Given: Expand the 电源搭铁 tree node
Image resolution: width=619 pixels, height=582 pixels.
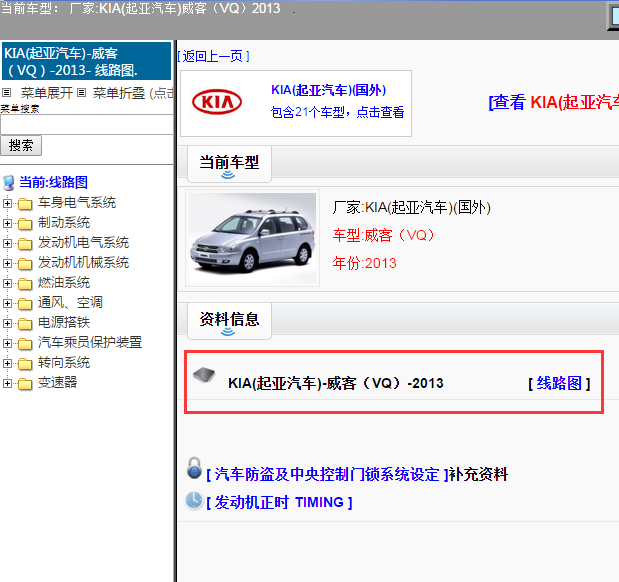Looking at the screenshot, I should pos(7,323).
